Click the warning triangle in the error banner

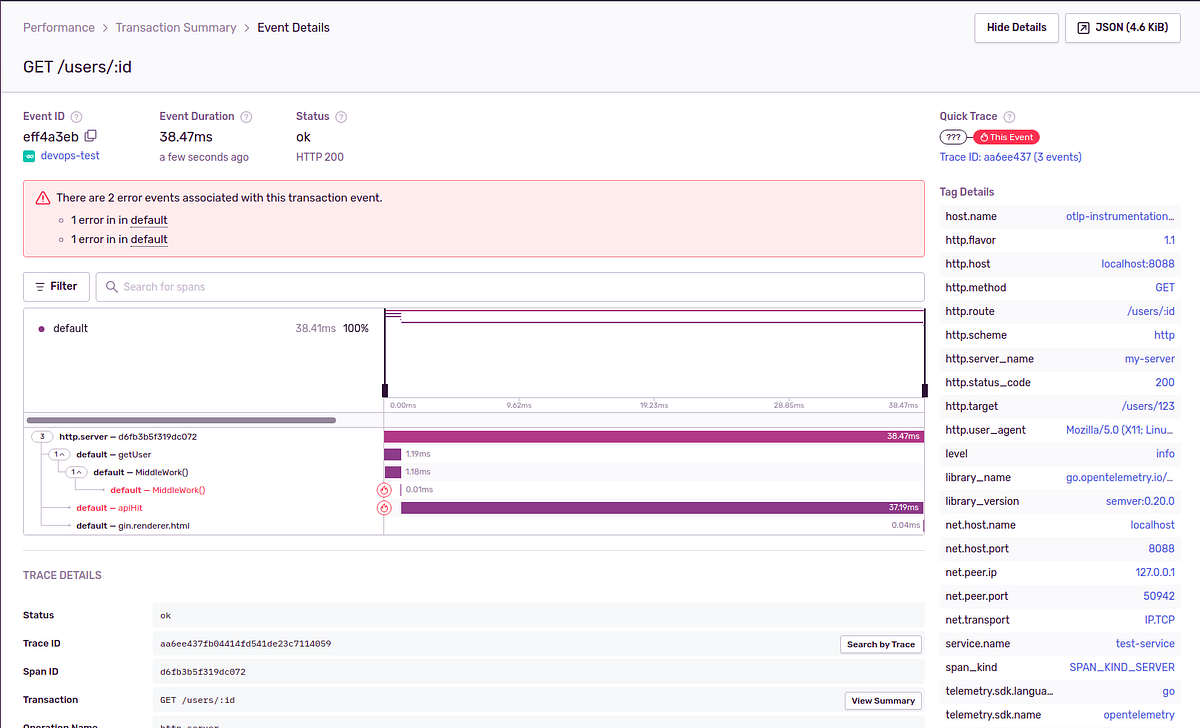click(42, 199)
